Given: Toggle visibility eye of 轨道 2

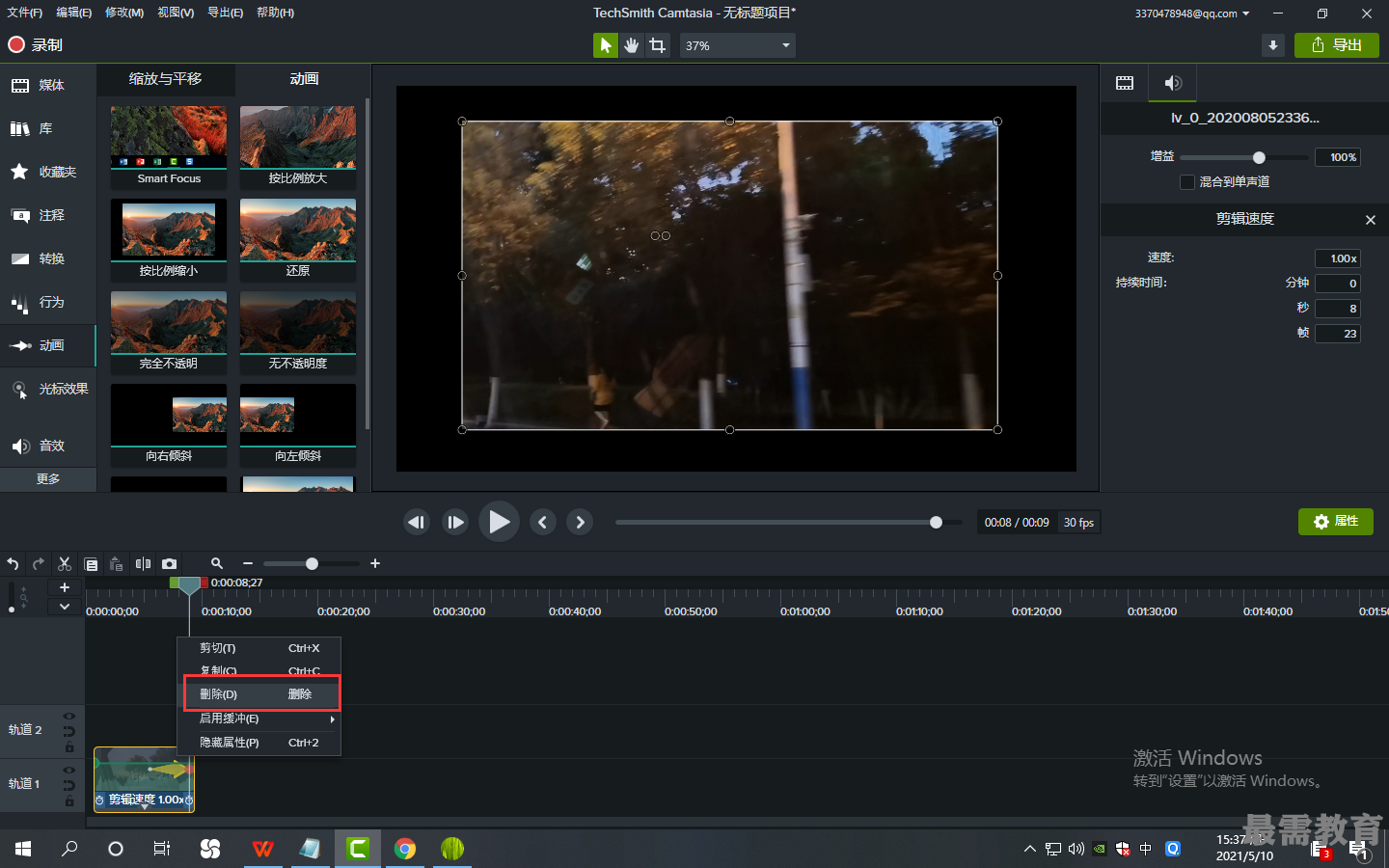Looking at the screenshot, I should [x=69, y=717].
